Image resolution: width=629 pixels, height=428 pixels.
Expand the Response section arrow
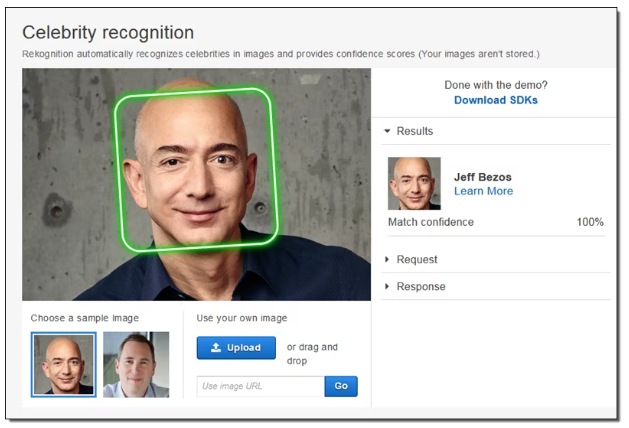(387, 286)
